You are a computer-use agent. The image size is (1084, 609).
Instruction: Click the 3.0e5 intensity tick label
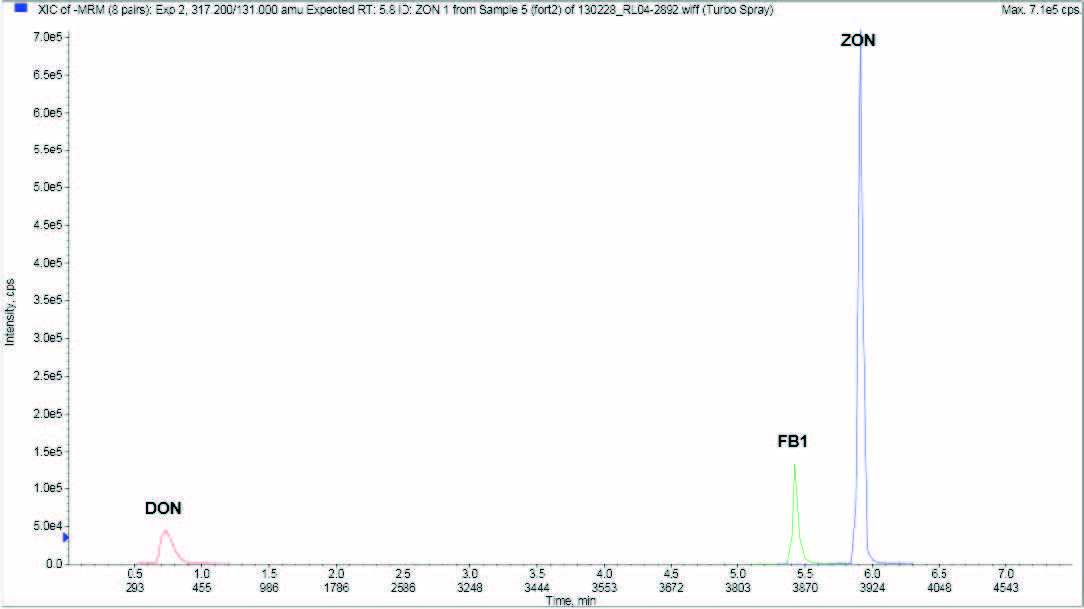pyautogui.click(x=47, y=338)
